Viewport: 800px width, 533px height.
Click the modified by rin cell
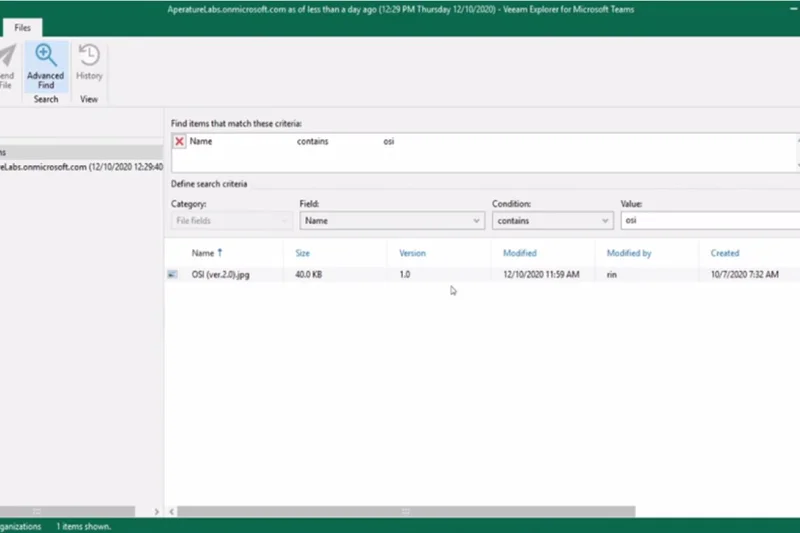tap(612, 274)
